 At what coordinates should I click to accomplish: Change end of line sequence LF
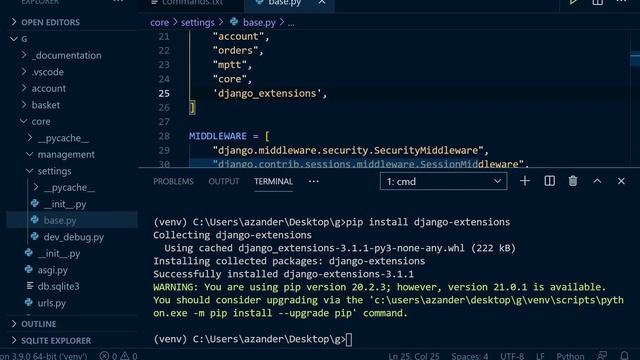(540, 356)
